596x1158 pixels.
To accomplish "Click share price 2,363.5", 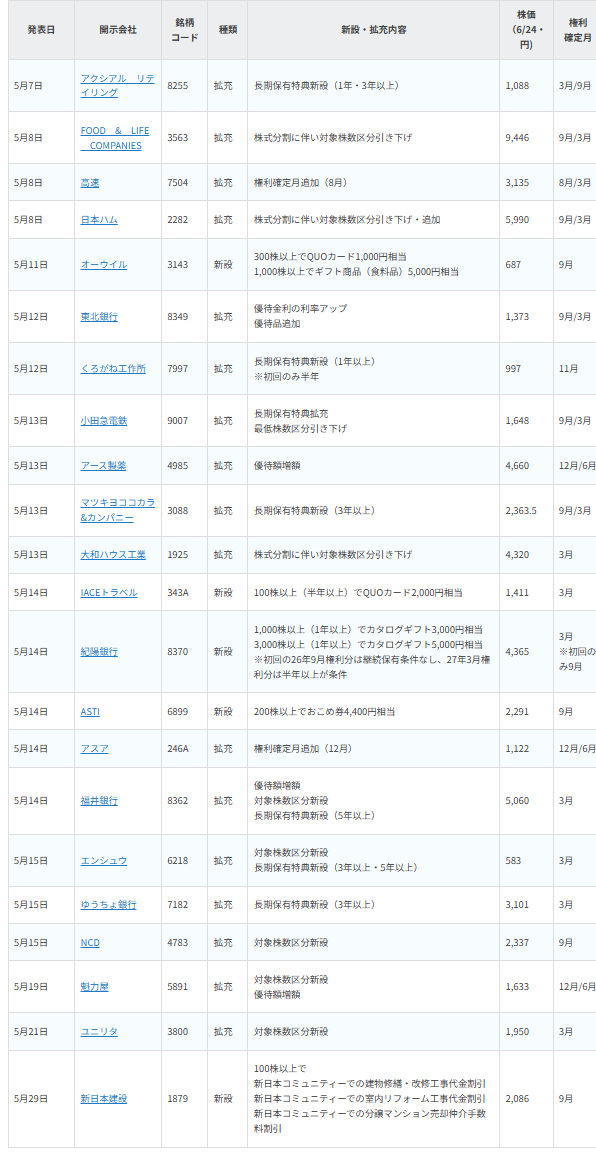I will click(521, 510).
